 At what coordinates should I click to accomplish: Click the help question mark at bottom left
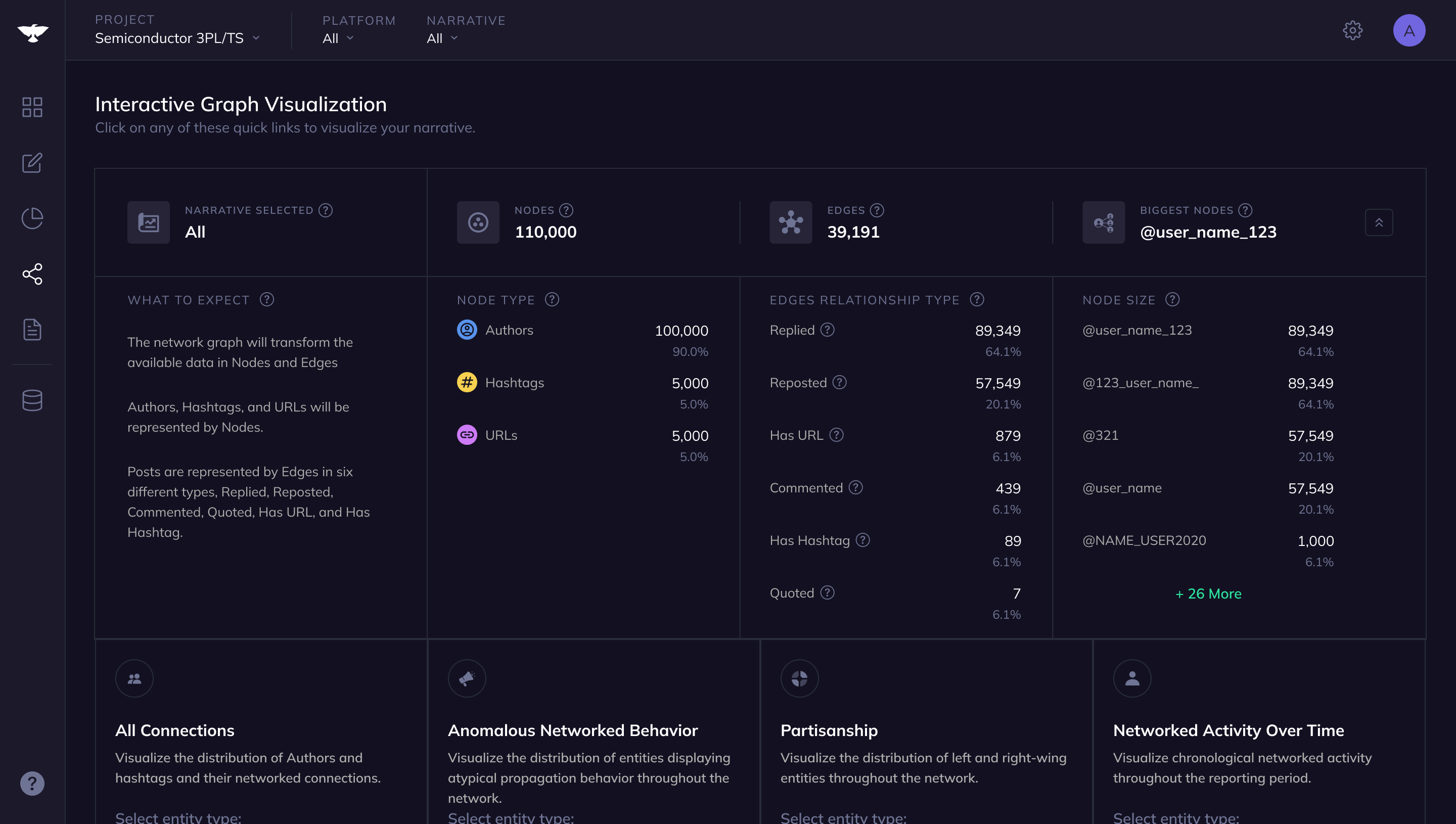click(x=32, y=783)
